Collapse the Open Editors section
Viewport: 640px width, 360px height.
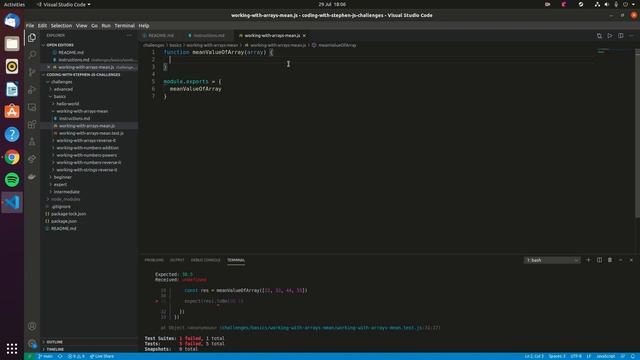[60, 45]
